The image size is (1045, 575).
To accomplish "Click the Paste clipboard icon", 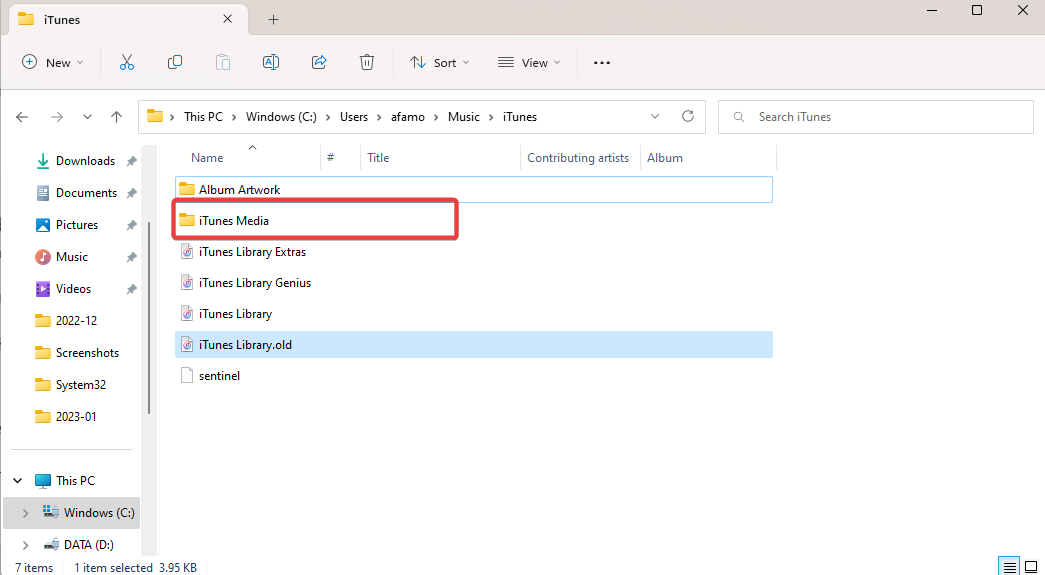I will pos(223,63).
